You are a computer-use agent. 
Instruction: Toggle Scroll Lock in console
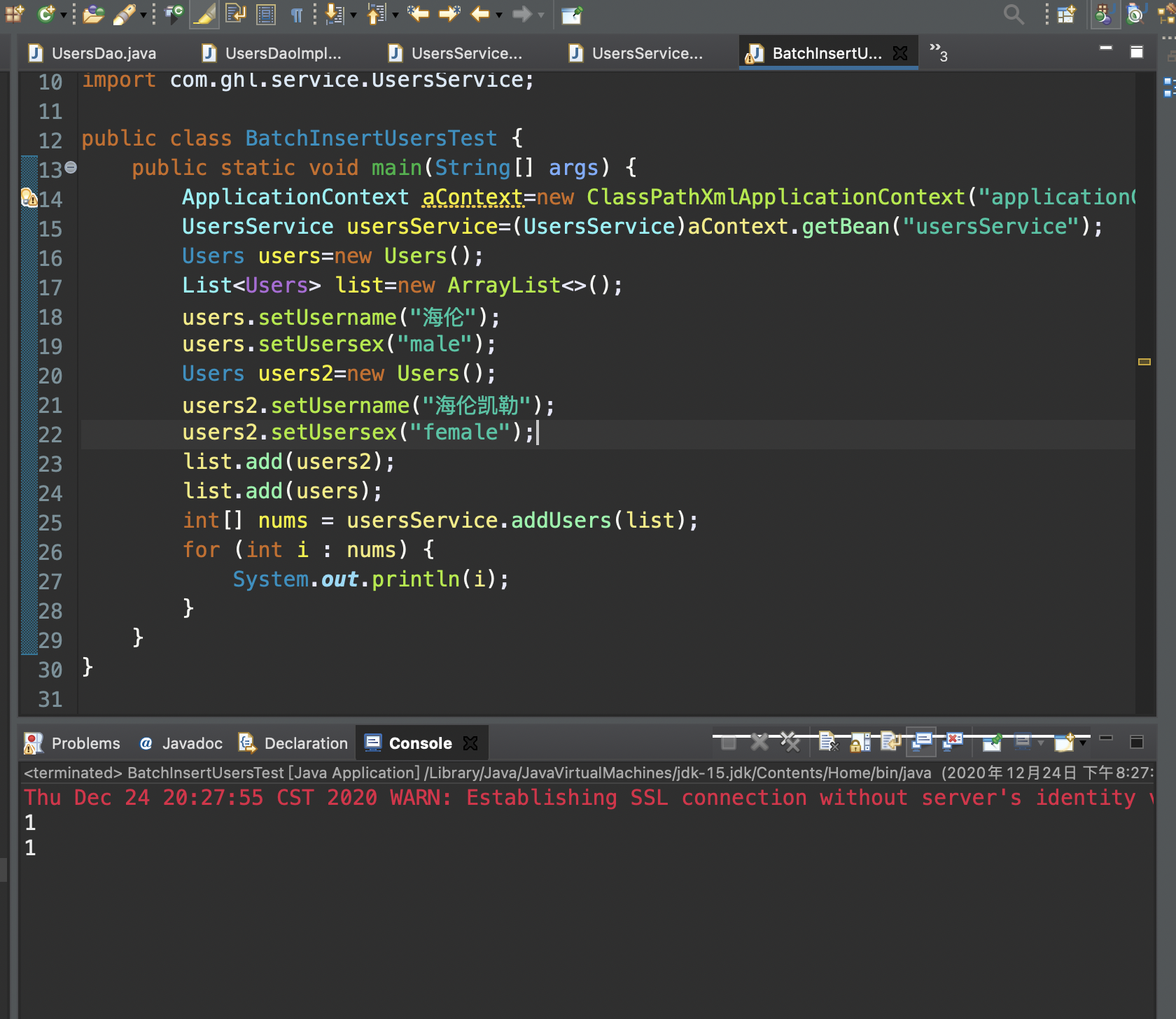coord(860,742)
